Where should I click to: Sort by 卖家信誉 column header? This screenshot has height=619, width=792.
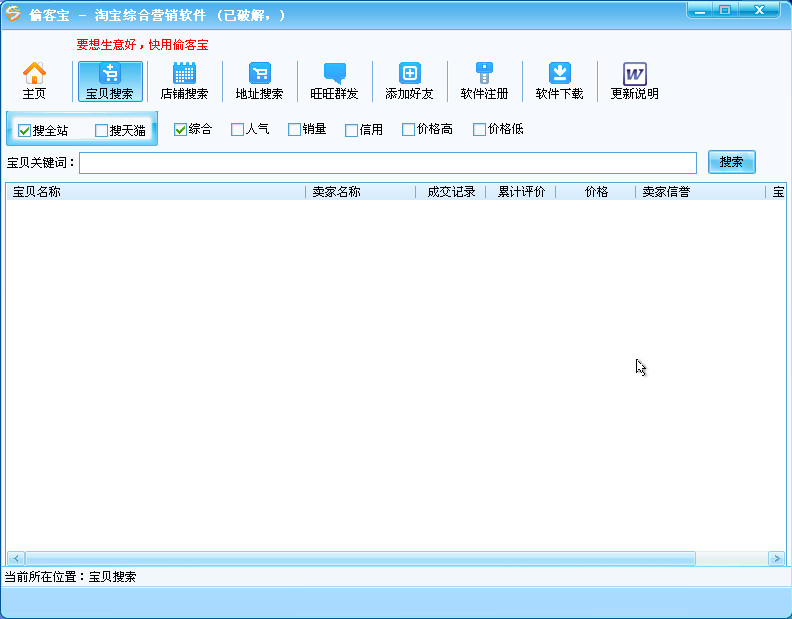coord(701,192)
